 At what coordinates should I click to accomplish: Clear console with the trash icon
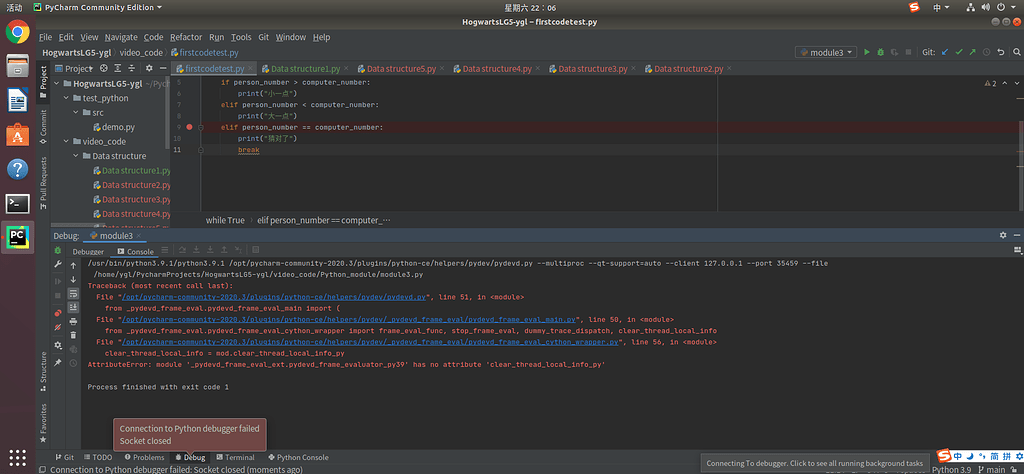pos(73,335)
